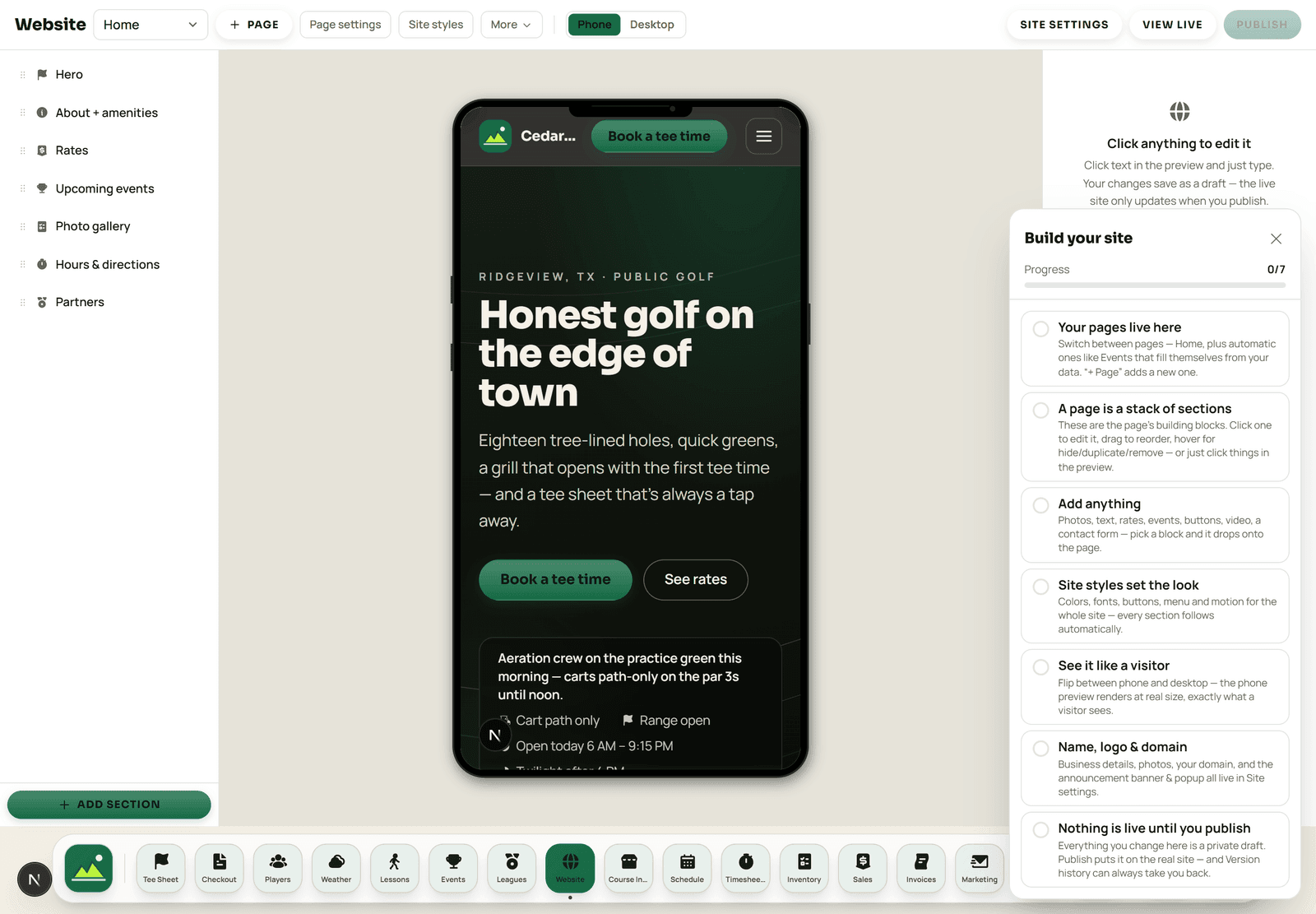Screen dimensions: 1316x914
Task: Open the Inventory app in dock
Action: (804, 868)
